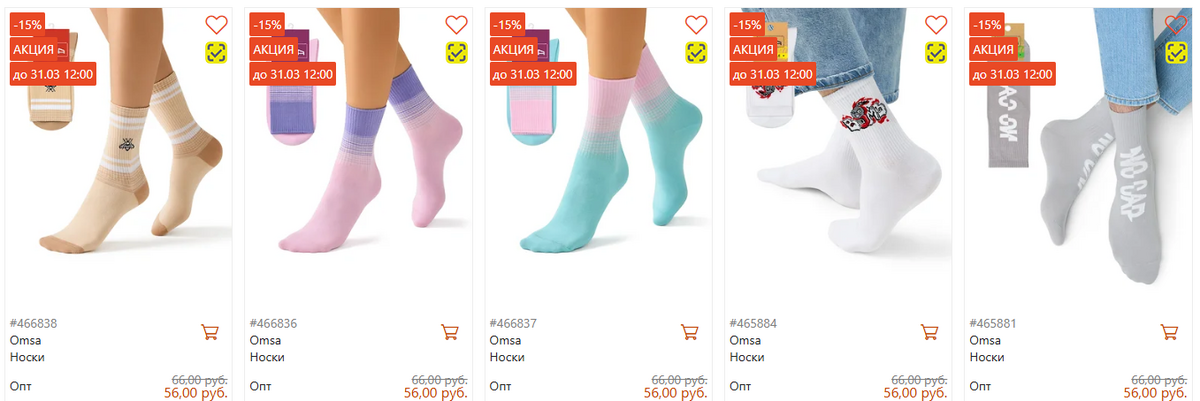Add item #466838 to shopping cart
The height and width of the screenshot is (401, 1200).
(x=210, y=332)
